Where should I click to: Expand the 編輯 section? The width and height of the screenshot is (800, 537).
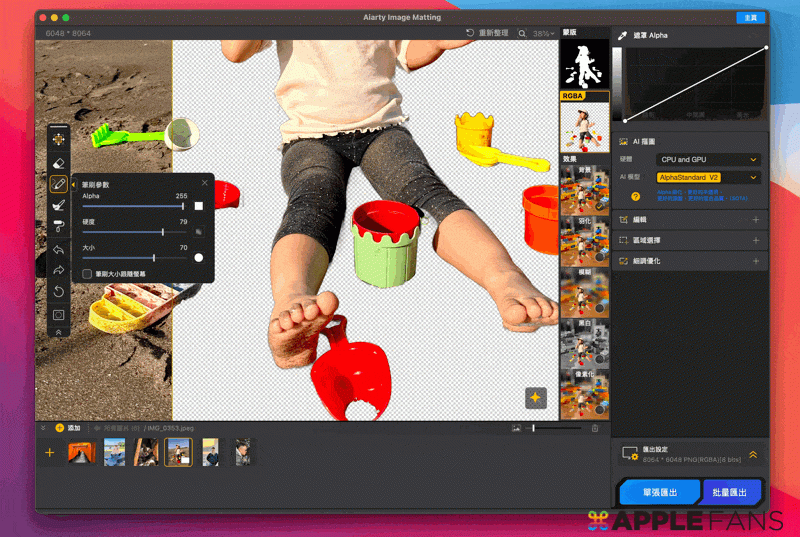[755, 219]
